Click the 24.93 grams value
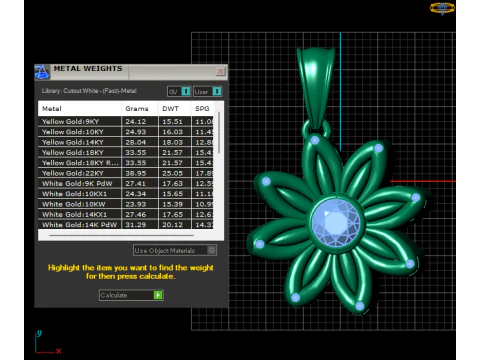This screenshot has height=360, width=480. [136, 132]
